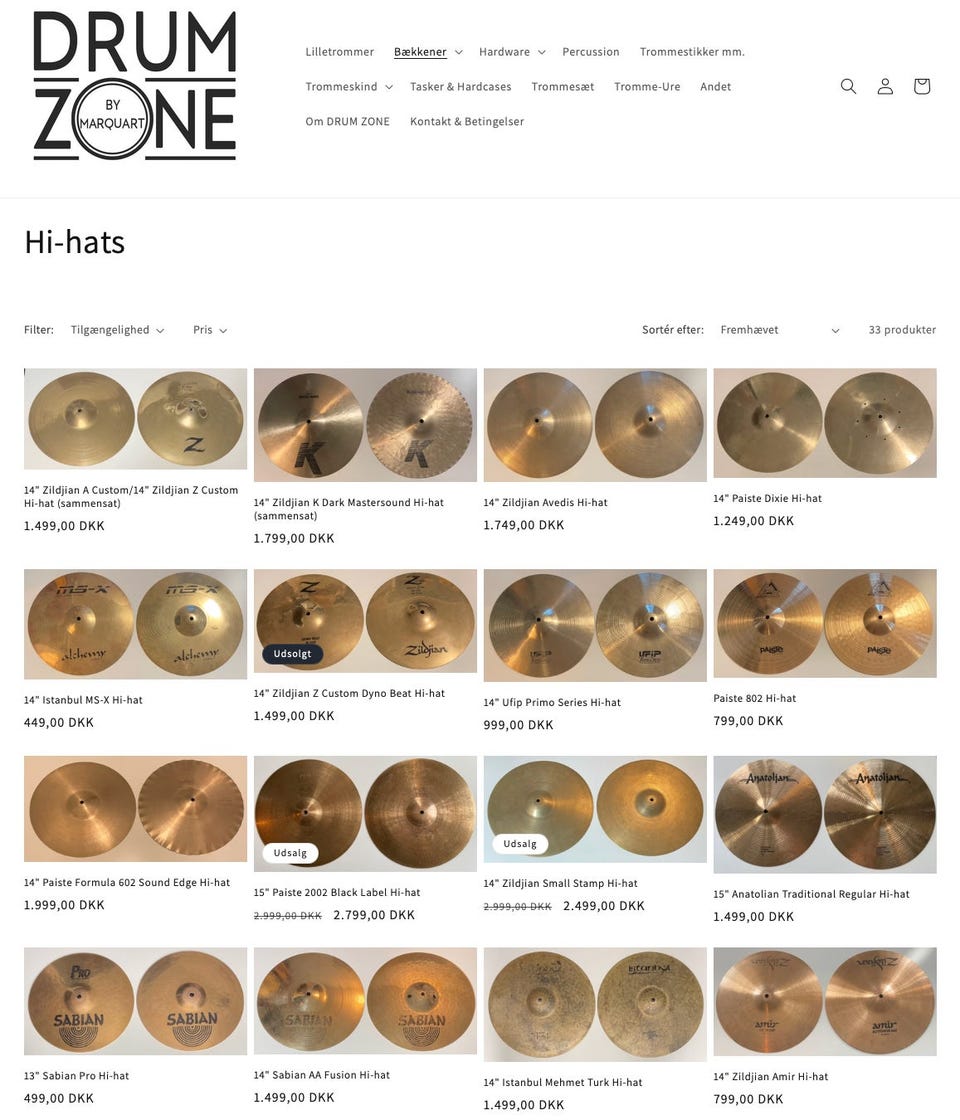Open Tasker & Hardcases menu item
960x1120 pixels.
click(461, 86)
